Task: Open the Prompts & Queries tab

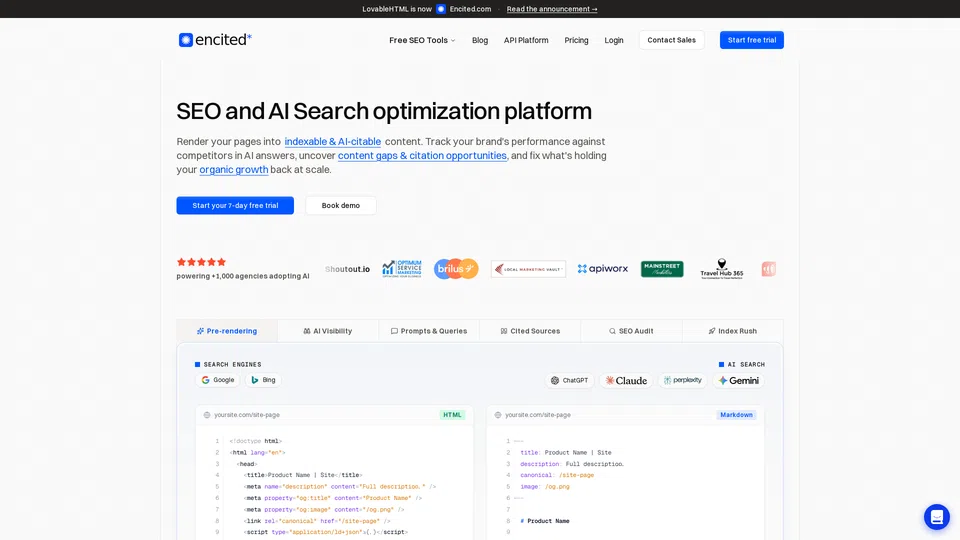Action: pos(429,331)
